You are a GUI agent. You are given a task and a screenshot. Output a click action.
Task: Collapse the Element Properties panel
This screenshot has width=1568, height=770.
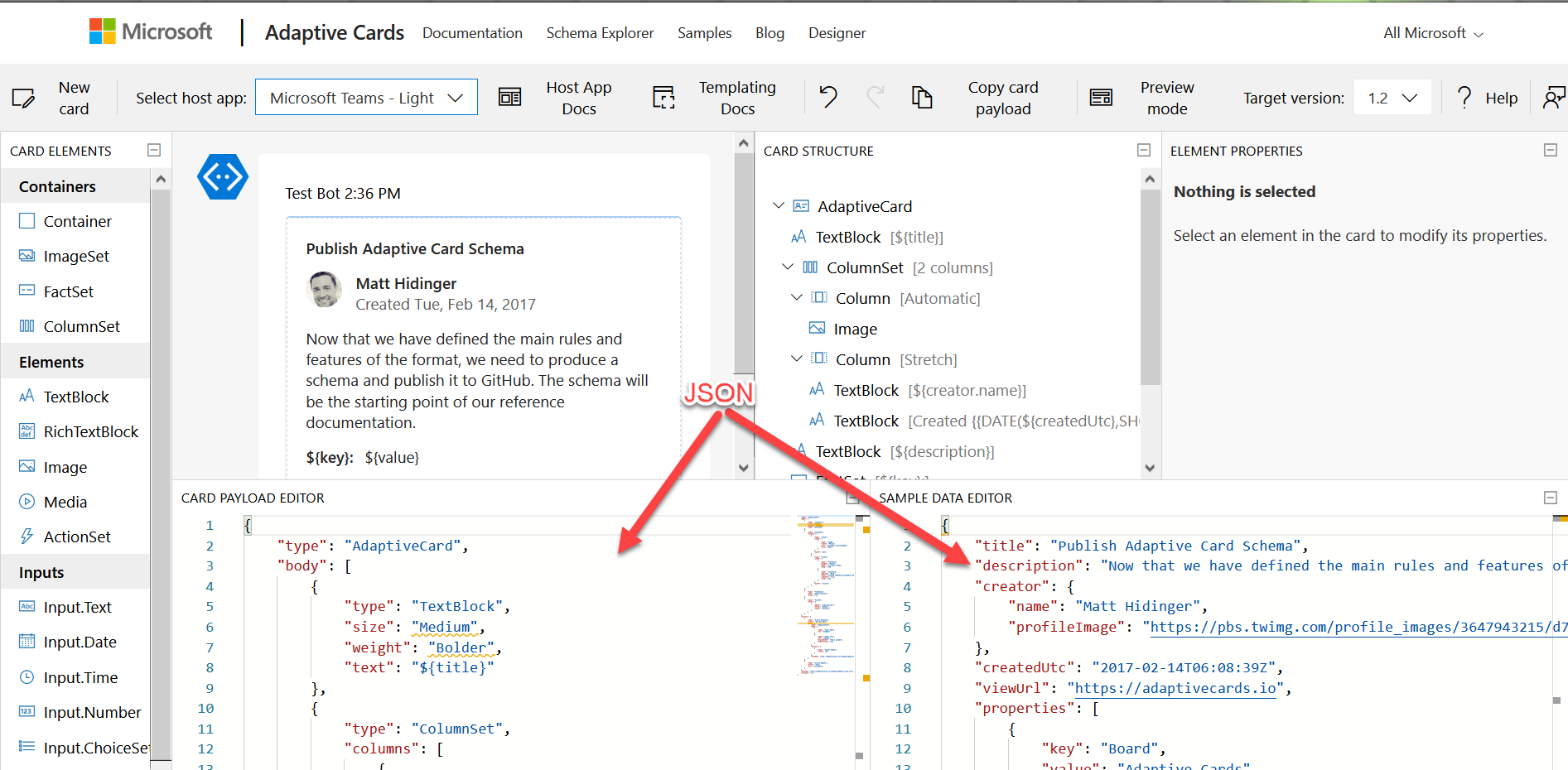pos(1551,150)
